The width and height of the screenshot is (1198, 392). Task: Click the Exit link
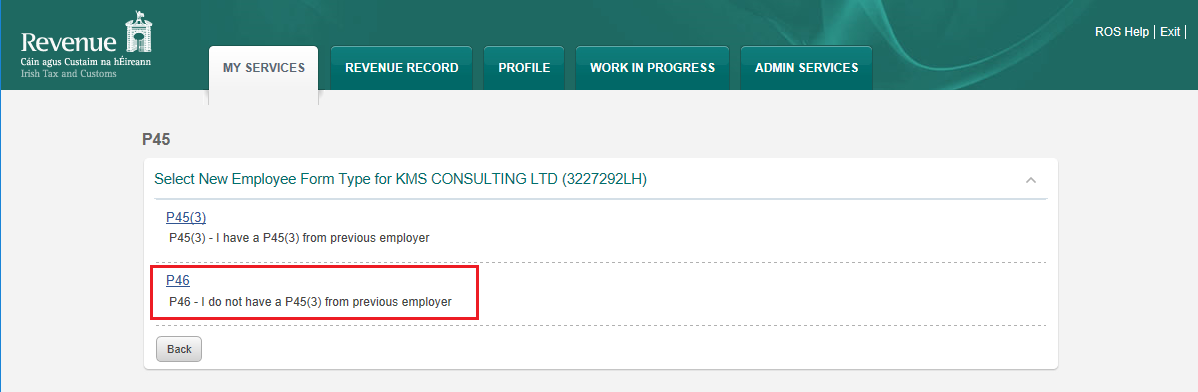pos(1170,32)
